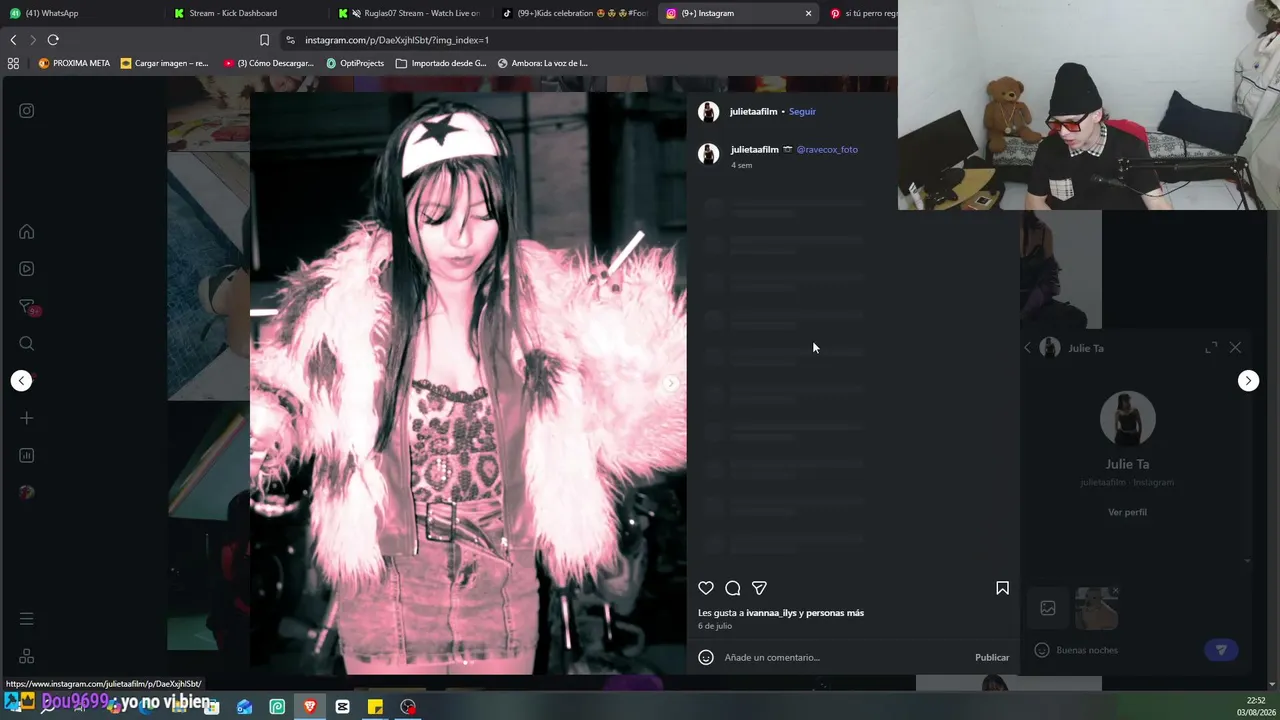
Task: Open Search in the Instagram sidebar
Action: pos(27,344)
